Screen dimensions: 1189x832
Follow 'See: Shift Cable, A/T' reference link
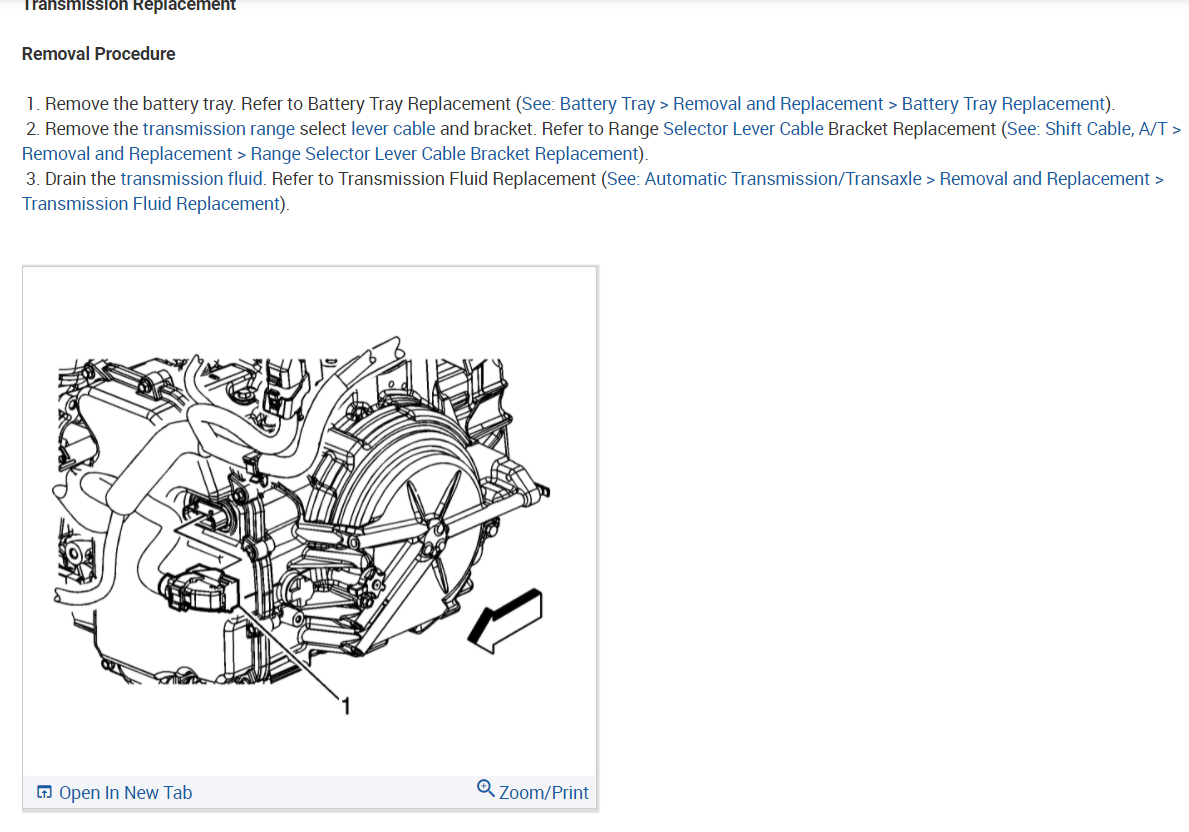tap(1087, 129)
